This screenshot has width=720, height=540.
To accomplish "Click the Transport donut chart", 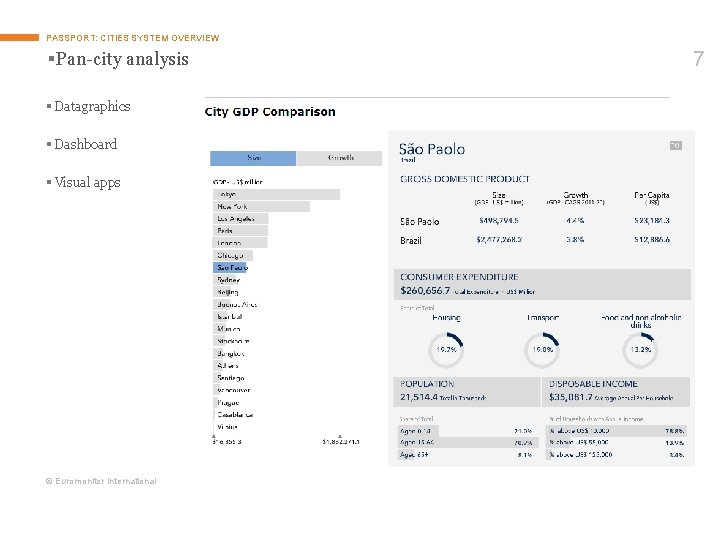I will tap(541, 349).
